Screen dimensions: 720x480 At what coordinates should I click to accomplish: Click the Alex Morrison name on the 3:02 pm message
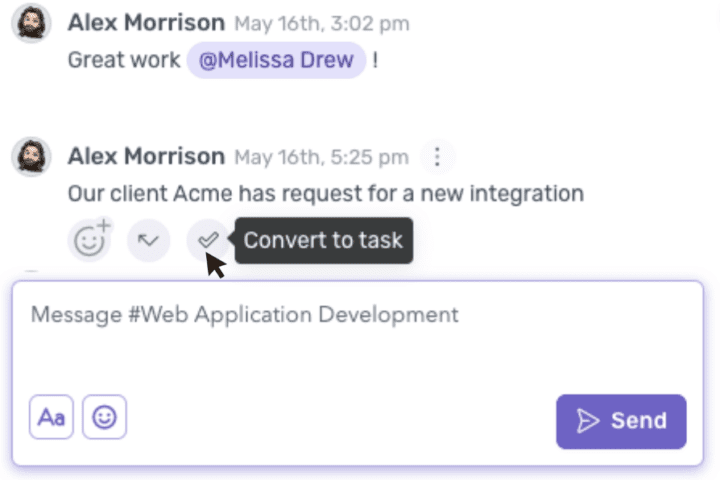point(146,22)
